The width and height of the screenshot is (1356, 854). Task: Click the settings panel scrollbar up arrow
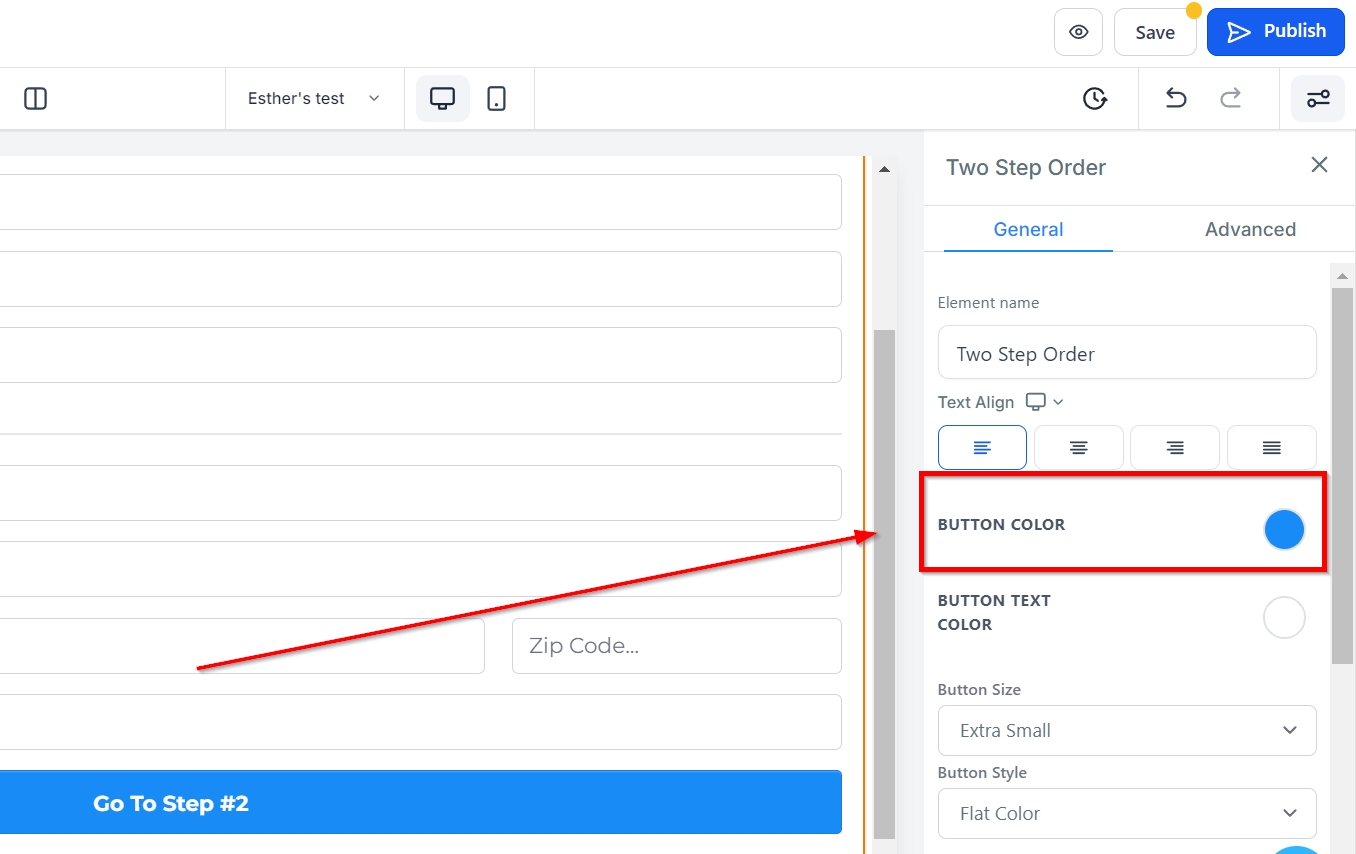click(x=1341, y=275)
